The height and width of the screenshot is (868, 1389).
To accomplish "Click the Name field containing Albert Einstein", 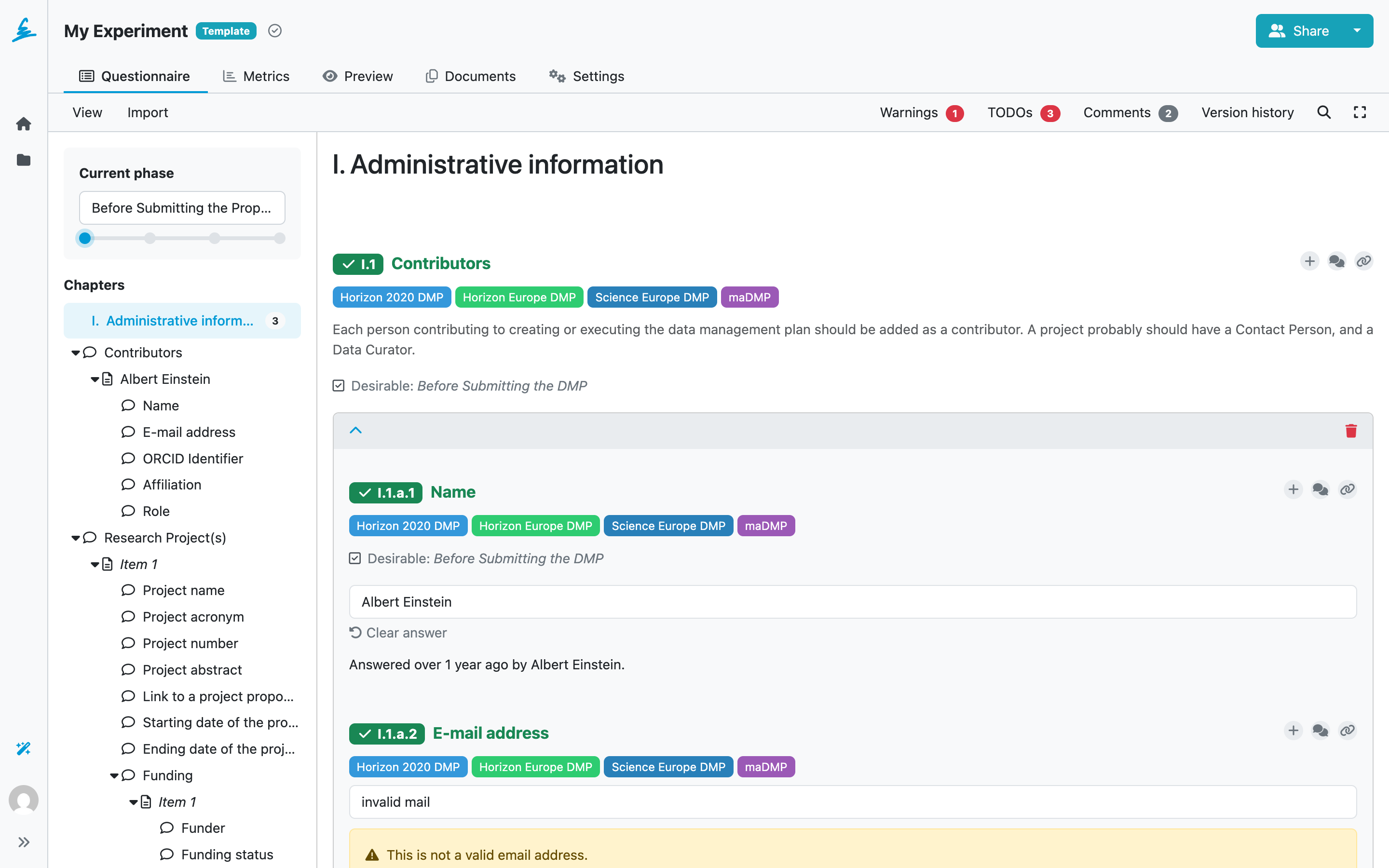I will (852, 602).
